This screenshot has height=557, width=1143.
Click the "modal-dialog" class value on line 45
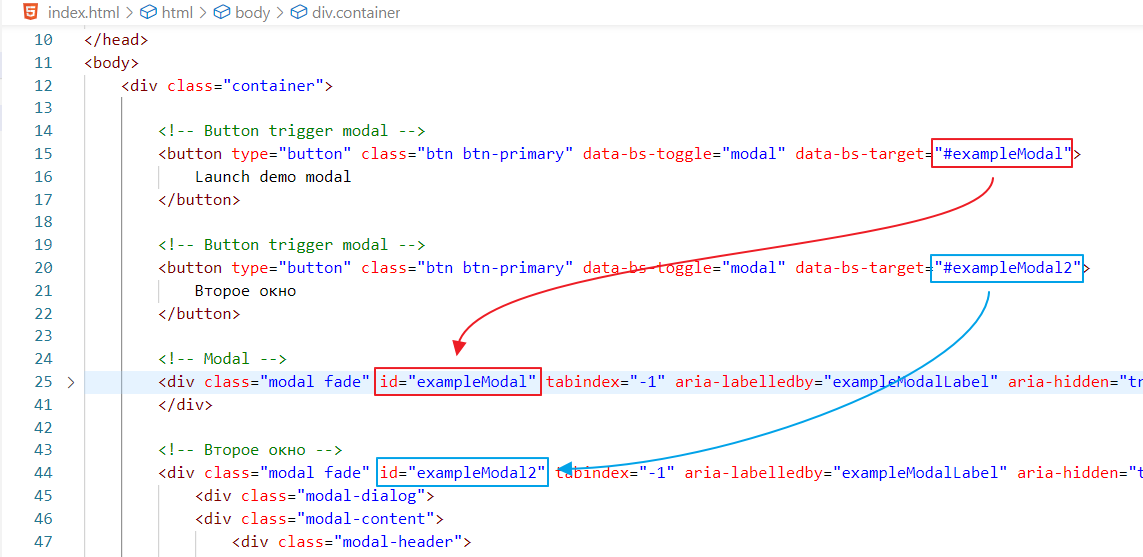[362, 496]
